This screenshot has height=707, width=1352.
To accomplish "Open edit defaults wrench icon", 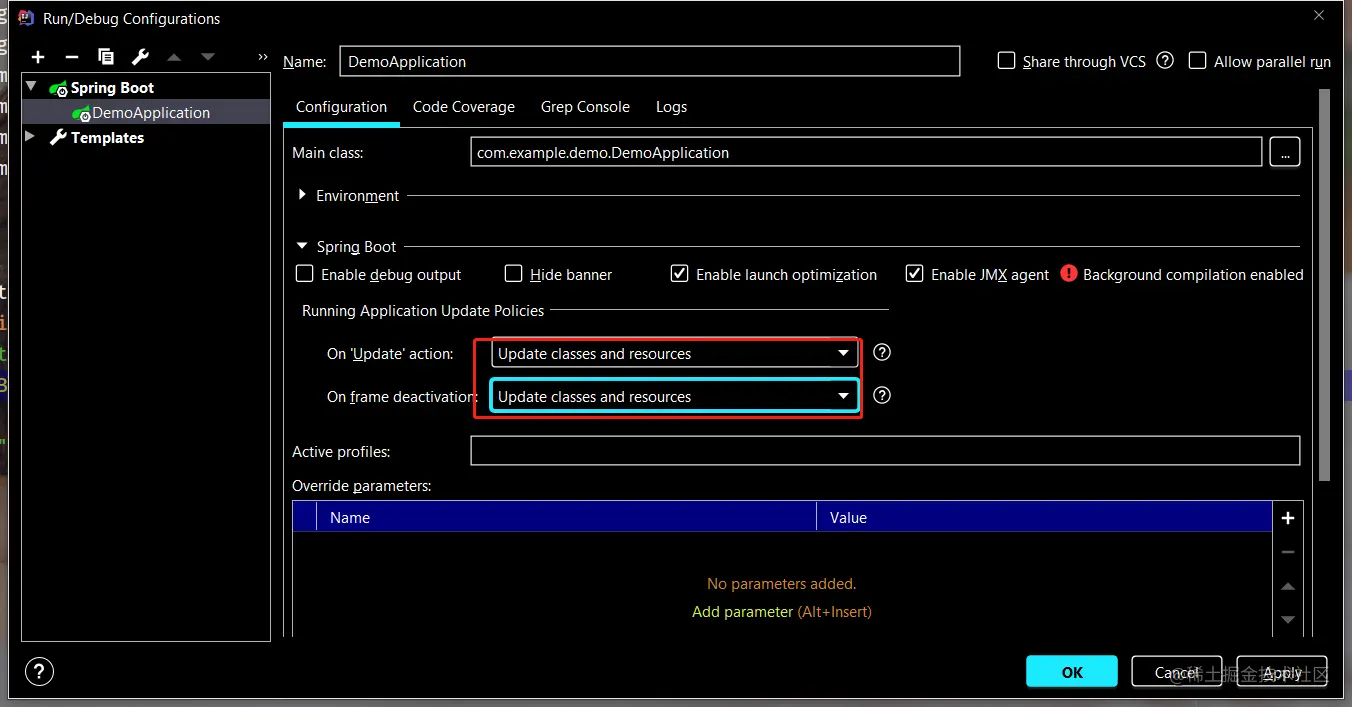I will point(140,57).
